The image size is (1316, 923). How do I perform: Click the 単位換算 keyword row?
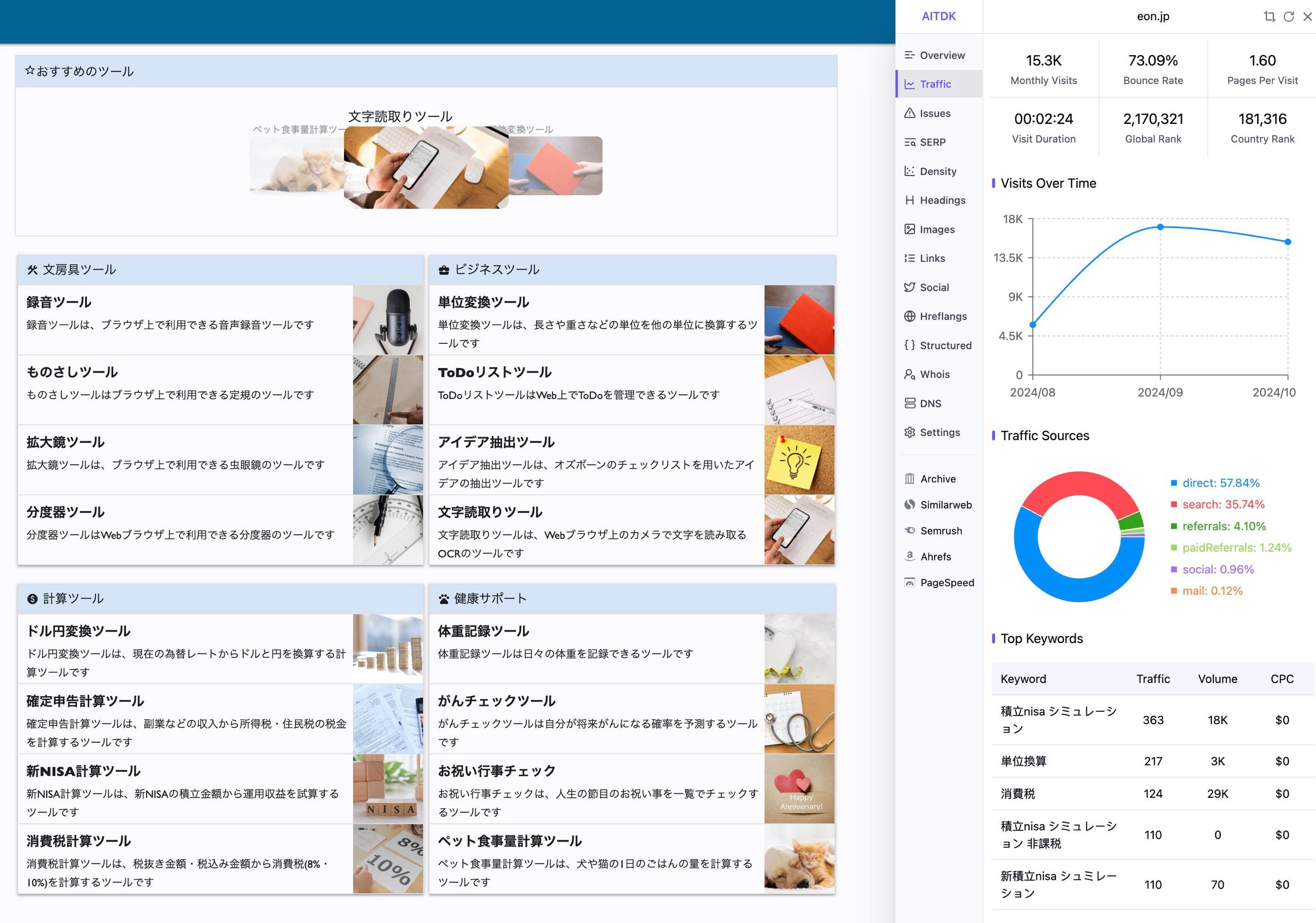(1153, 761)
